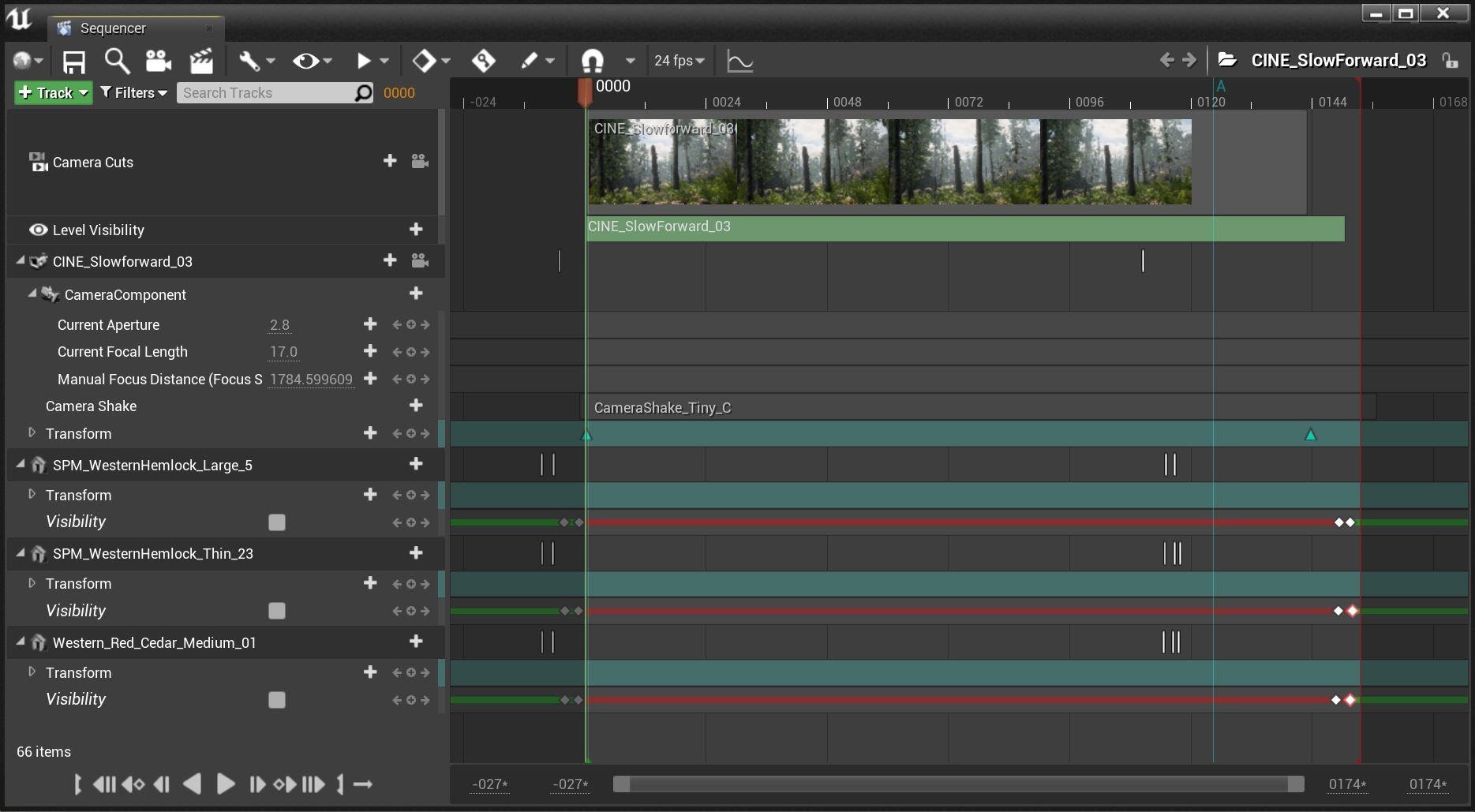
Task: Click the Create Camera icon in toolbar
Action: (159, 61)
